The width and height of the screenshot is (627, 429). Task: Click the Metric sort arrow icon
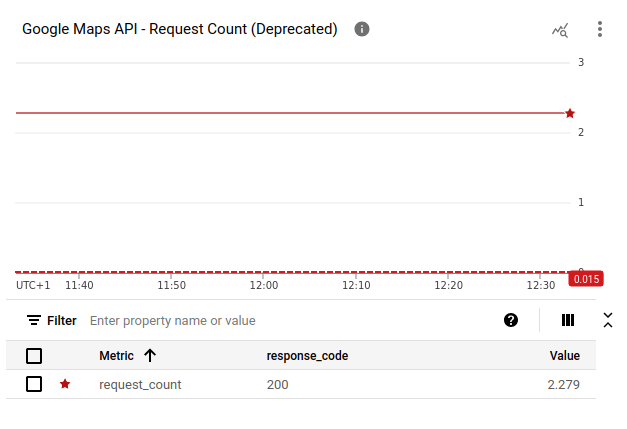click(150, 355)
